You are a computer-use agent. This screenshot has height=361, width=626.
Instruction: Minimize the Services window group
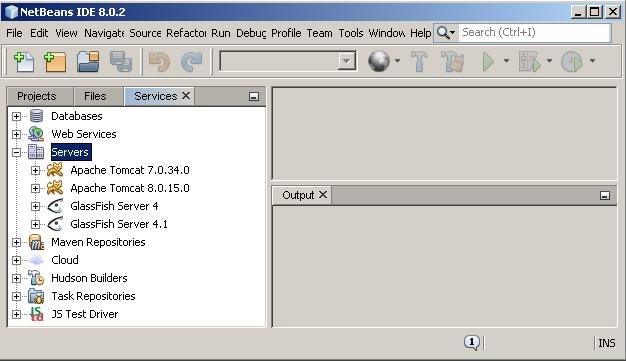[254, 96]
